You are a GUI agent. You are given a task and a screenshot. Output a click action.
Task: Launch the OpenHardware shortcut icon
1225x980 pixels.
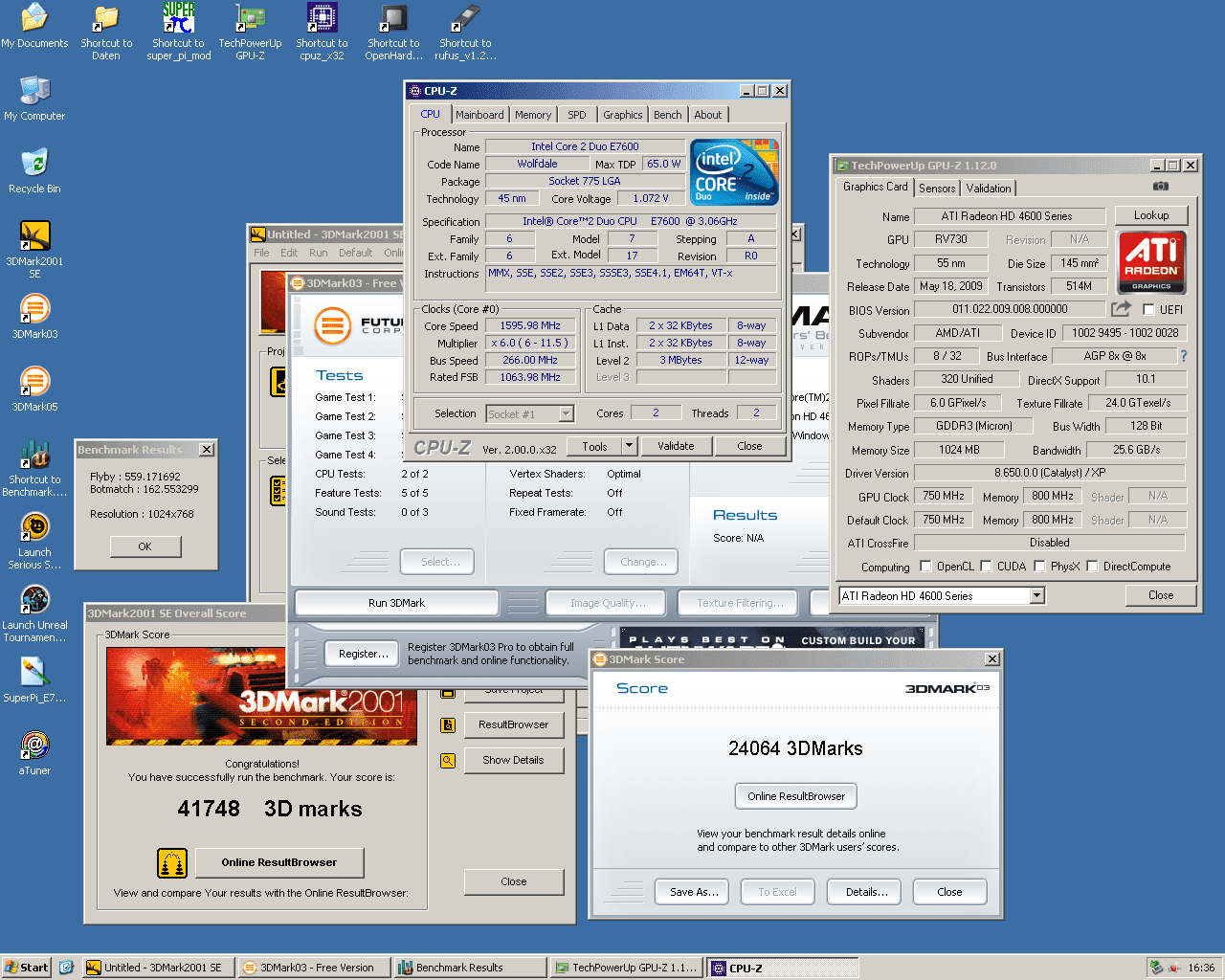(x=393, y=32)
